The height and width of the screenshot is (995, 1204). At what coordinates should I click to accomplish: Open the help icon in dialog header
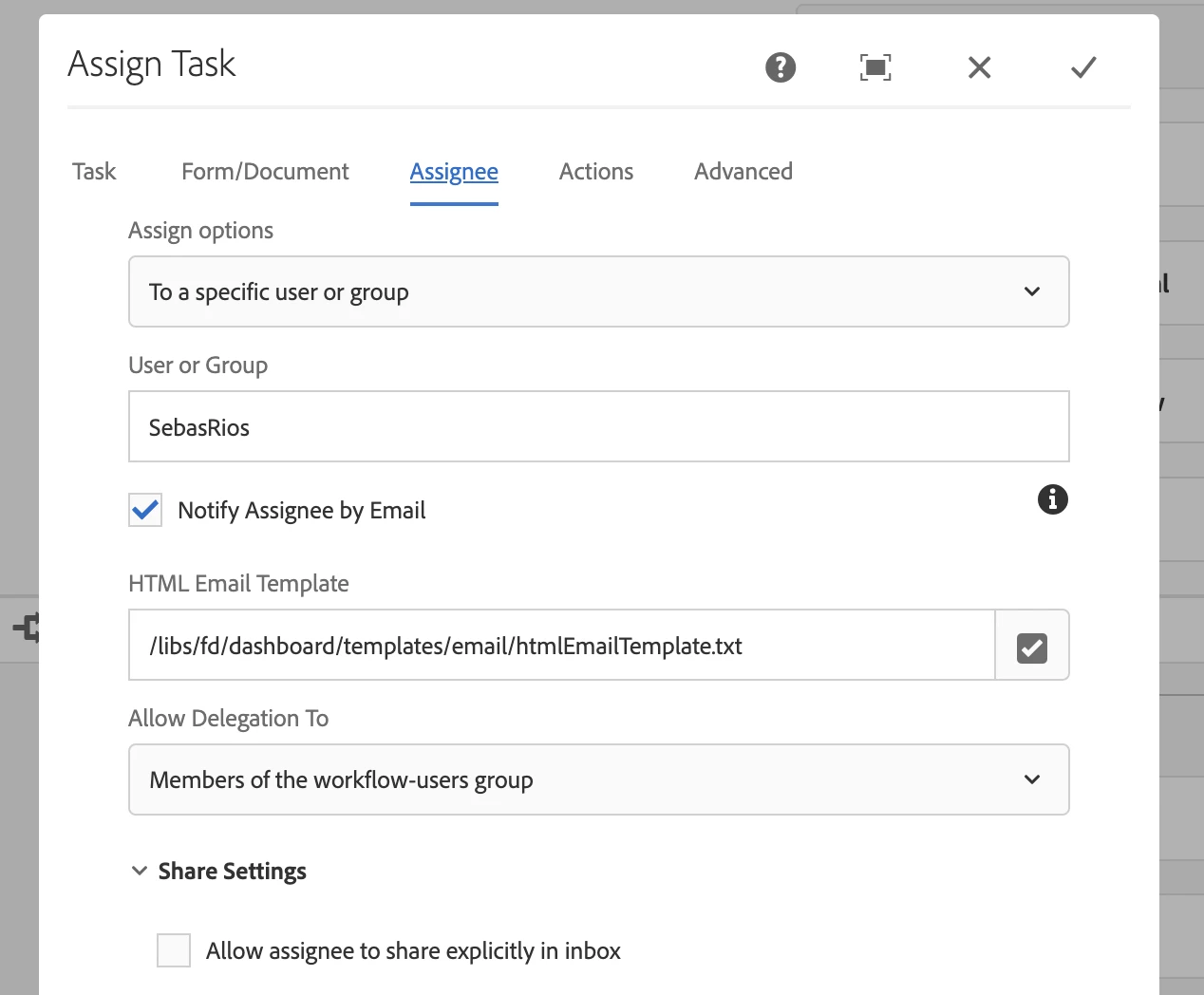[781, 67]
